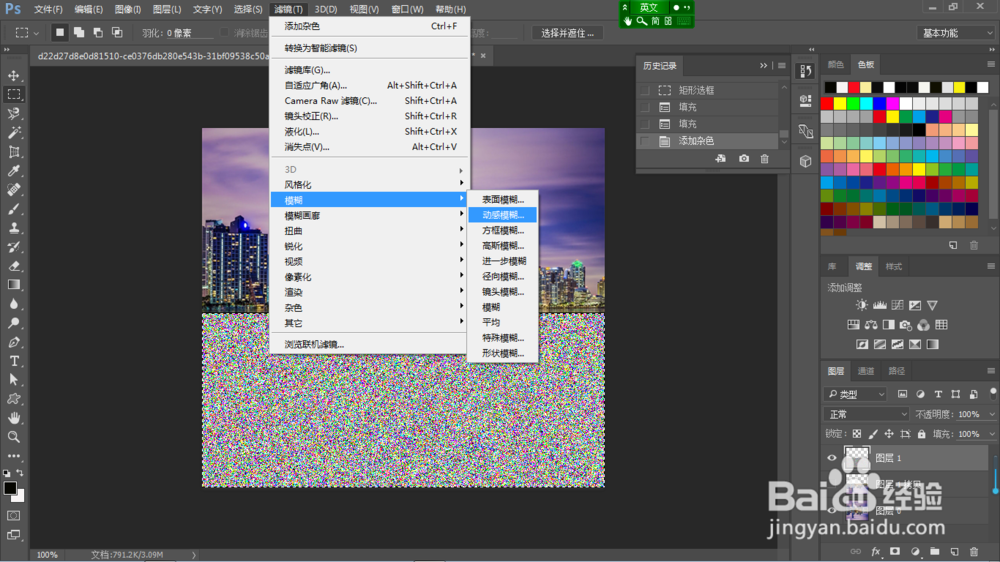Select 填充 history state first row
The width and height of the screenshot is (1000, 562).
[709, 107]
